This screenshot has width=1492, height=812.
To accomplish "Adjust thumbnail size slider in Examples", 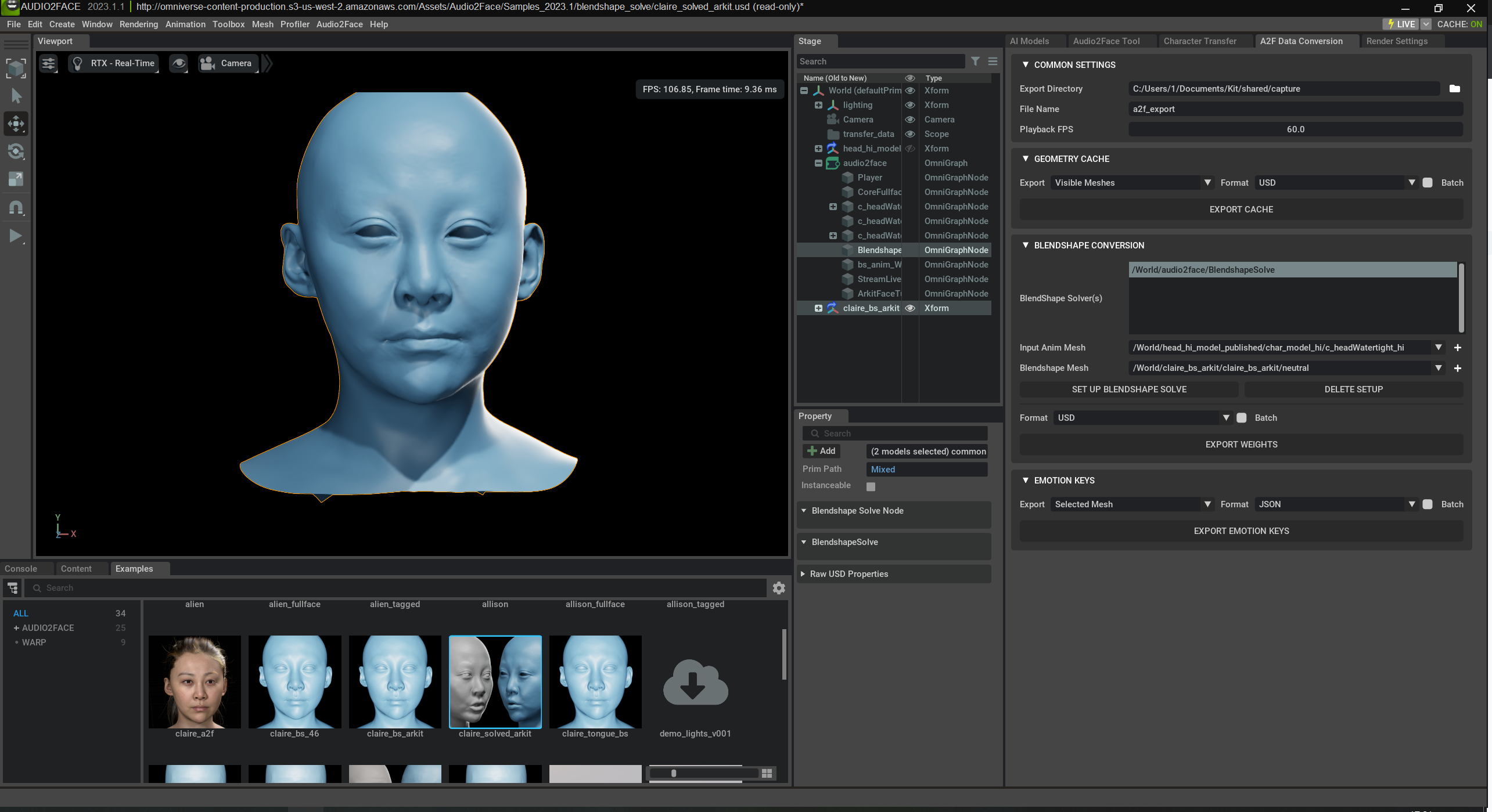I will coord(674,773).
